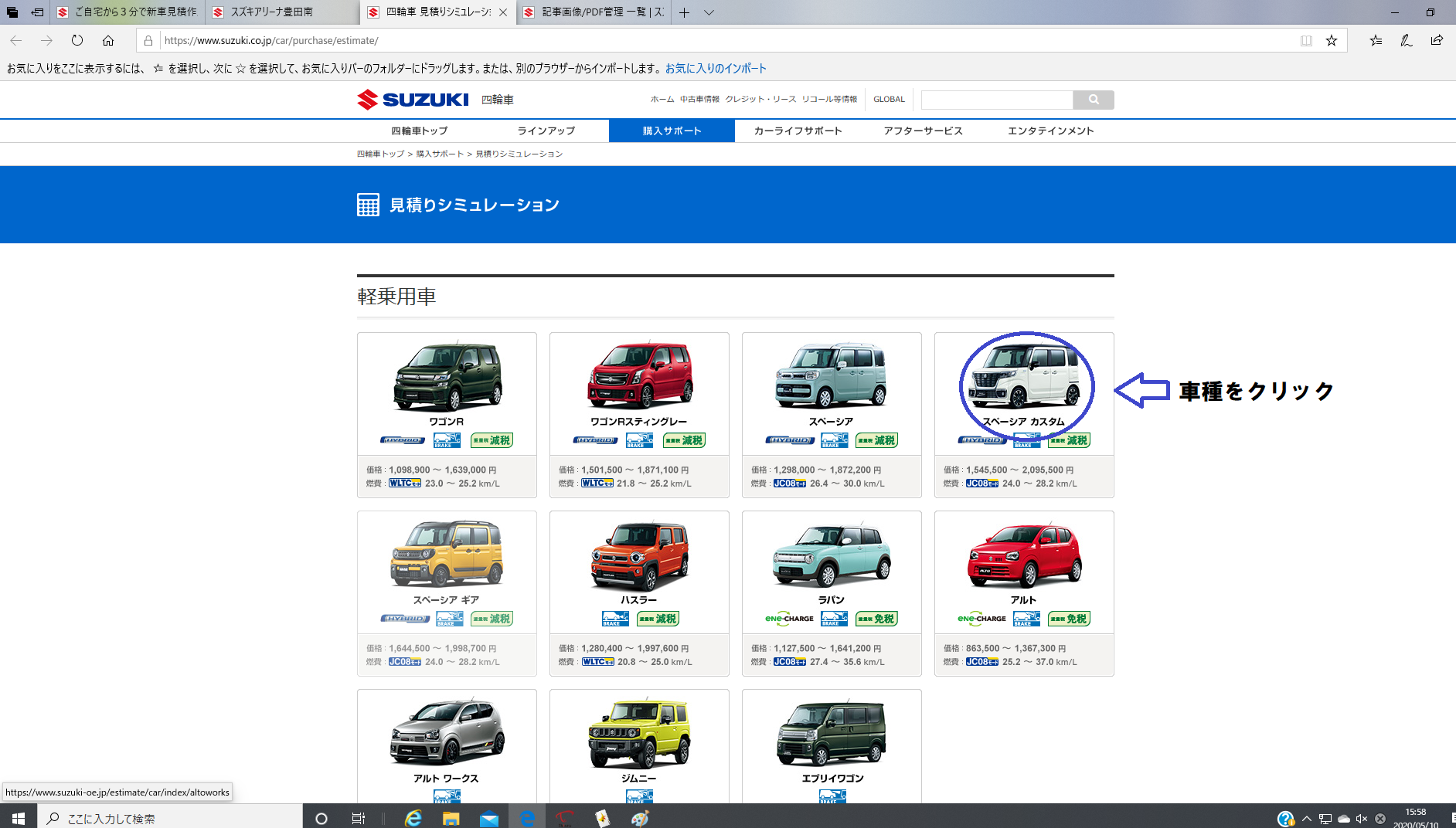Select the エブリイワゴン car image
This screenshot has height=828, width=1456.
pyautogui.click(x=832, y=734)
